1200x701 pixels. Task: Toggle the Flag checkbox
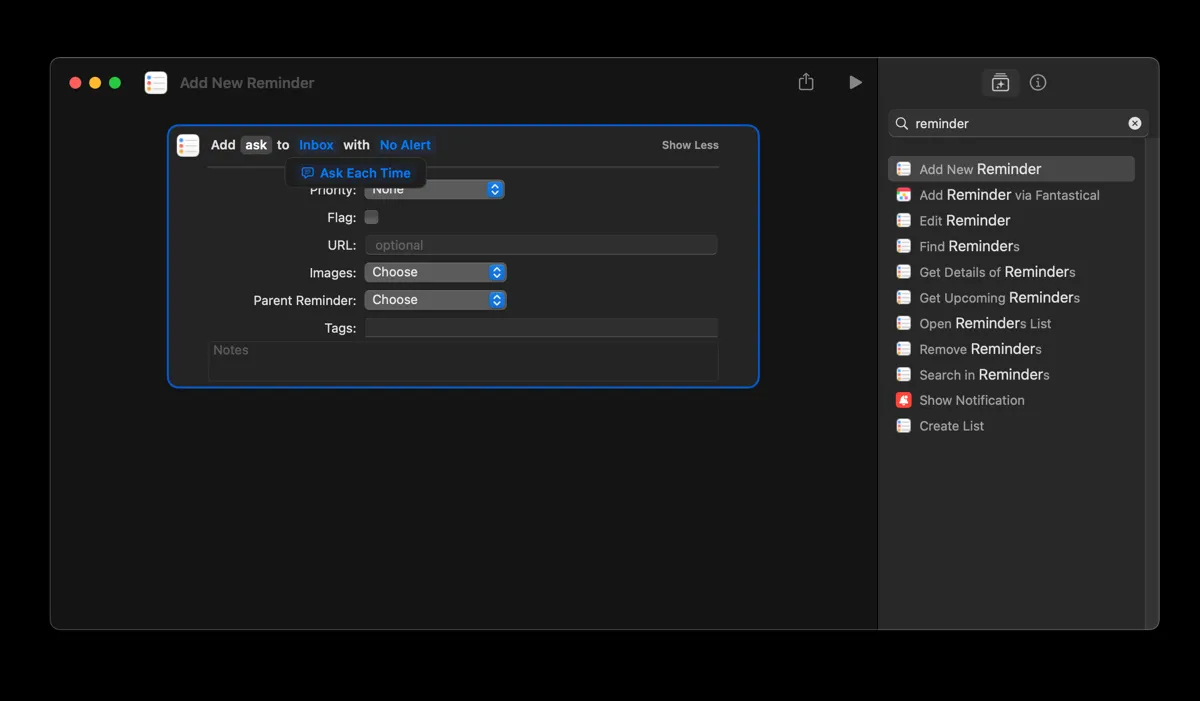click(371, 217)
